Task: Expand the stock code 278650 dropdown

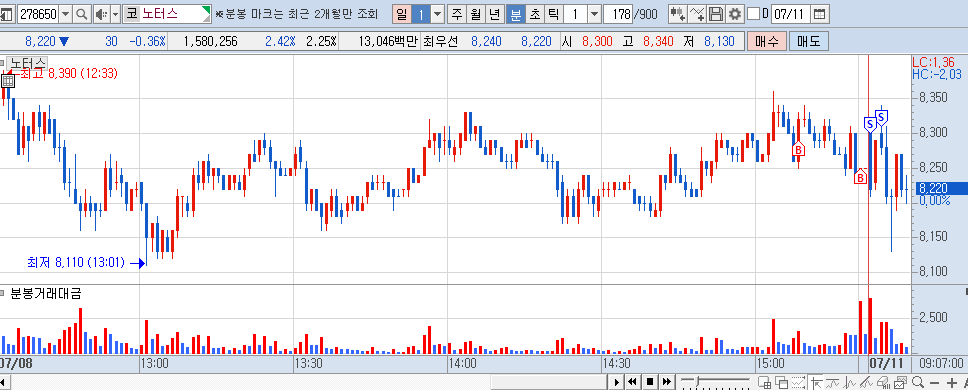Action: point(65,14)
